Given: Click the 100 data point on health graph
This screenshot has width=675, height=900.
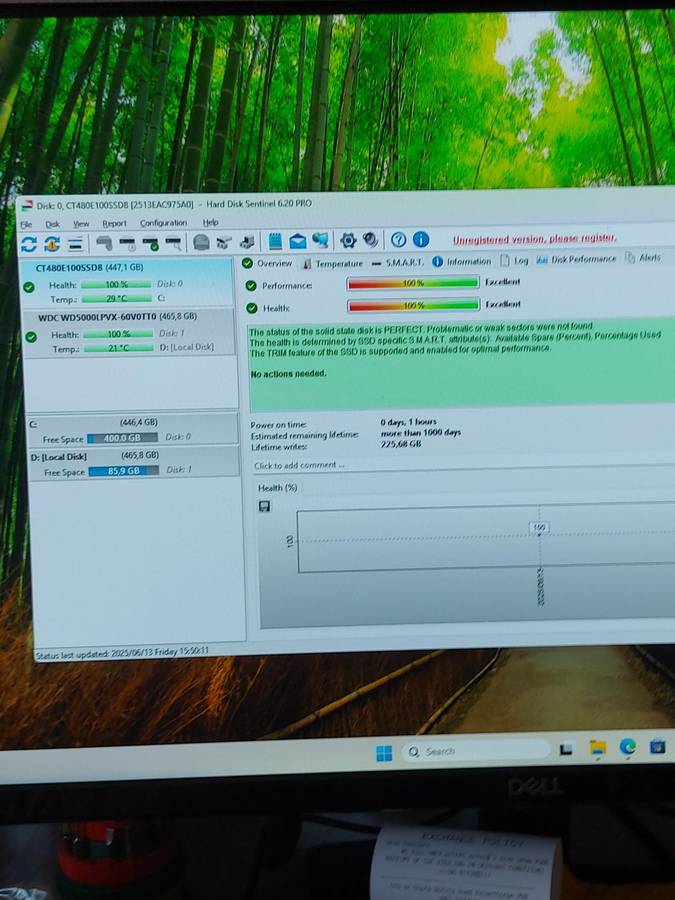Looking at the screenshot, I should tap(539, 527).
